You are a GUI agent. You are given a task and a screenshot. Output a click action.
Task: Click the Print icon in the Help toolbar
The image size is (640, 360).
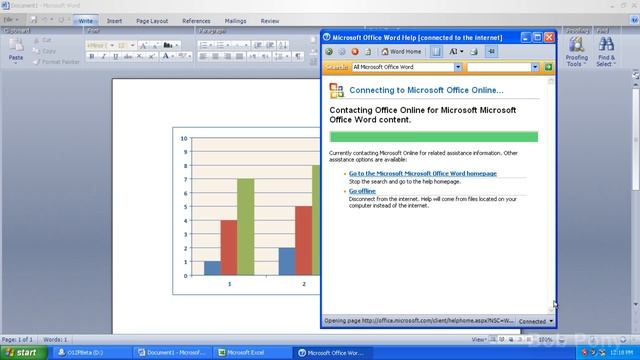click(x=474, y=51)
